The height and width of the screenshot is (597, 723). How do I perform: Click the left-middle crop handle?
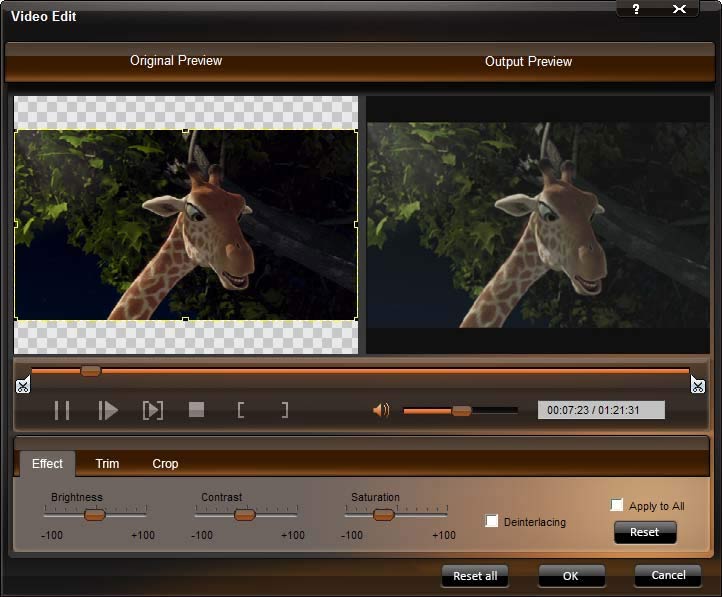tap(16, 225)
